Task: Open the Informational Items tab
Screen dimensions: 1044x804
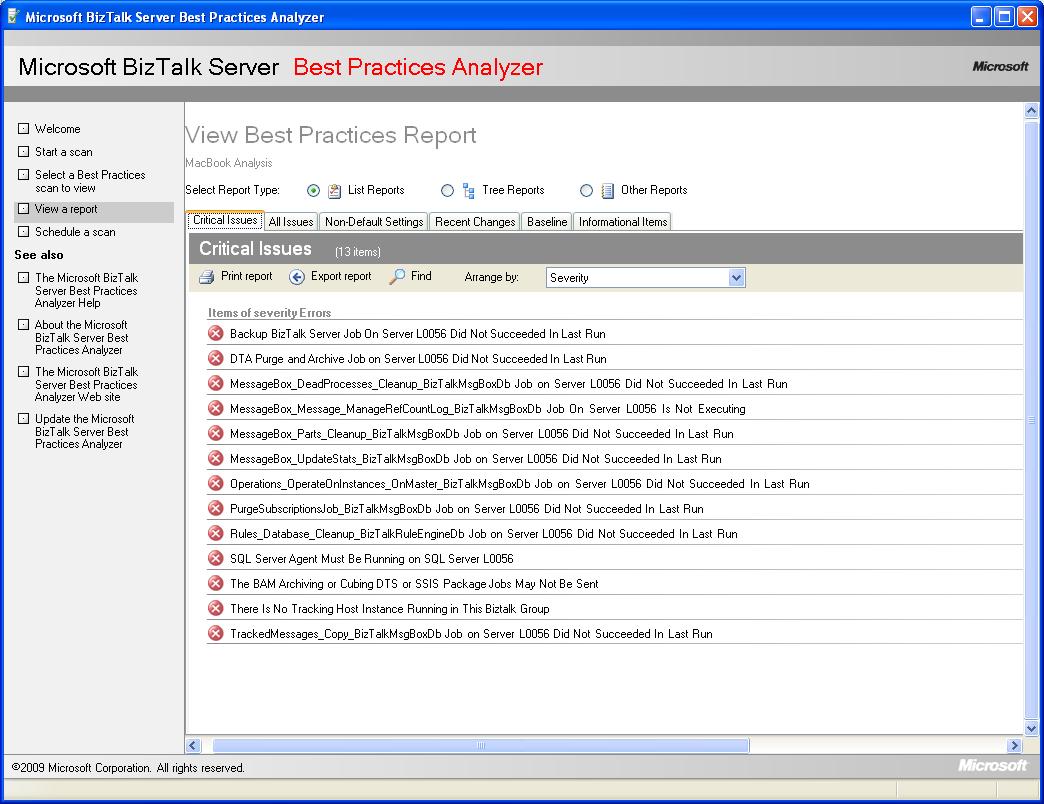Action: click(623, 222)
